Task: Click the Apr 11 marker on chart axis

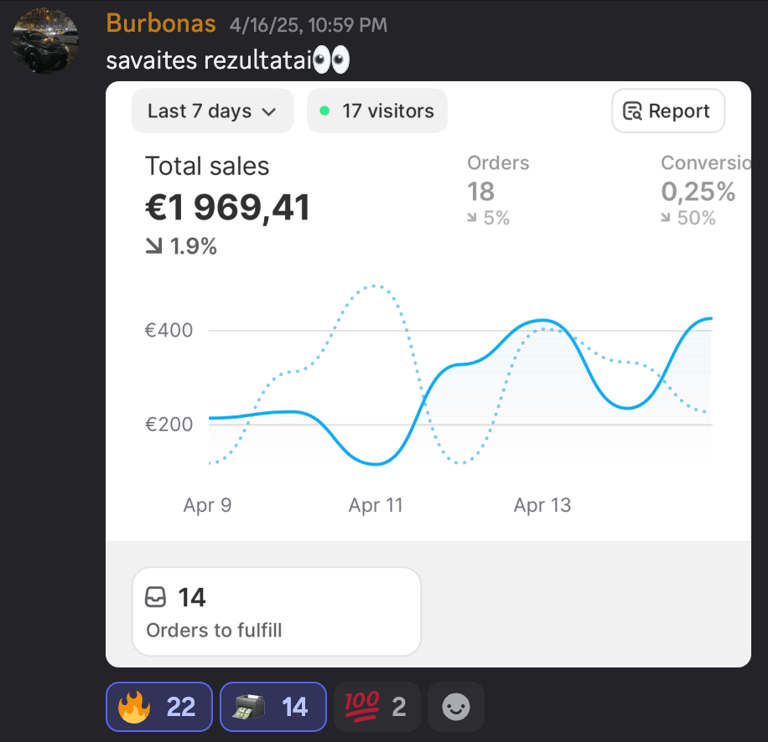Action: [x=375, y=505]
